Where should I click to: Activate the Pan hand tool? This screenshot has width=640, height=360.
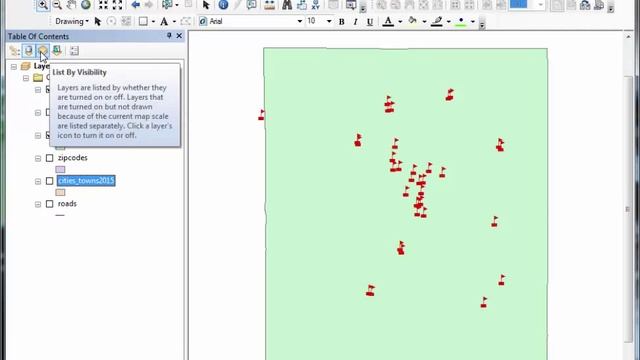(x=71, y=5)
